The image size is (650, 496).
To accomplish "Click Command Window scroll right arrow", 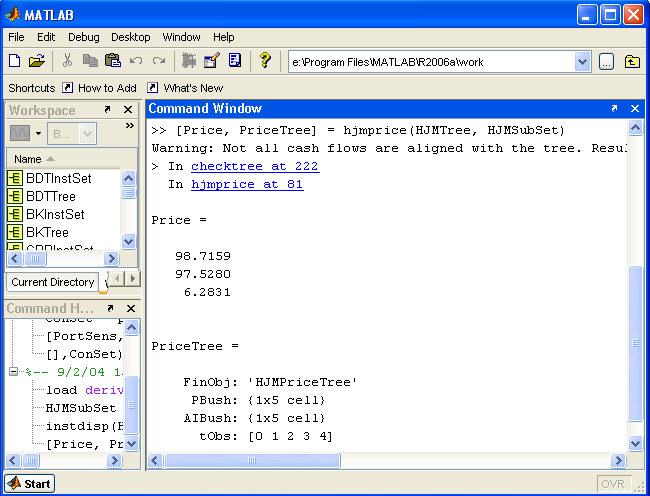I will tap(618, 460).
